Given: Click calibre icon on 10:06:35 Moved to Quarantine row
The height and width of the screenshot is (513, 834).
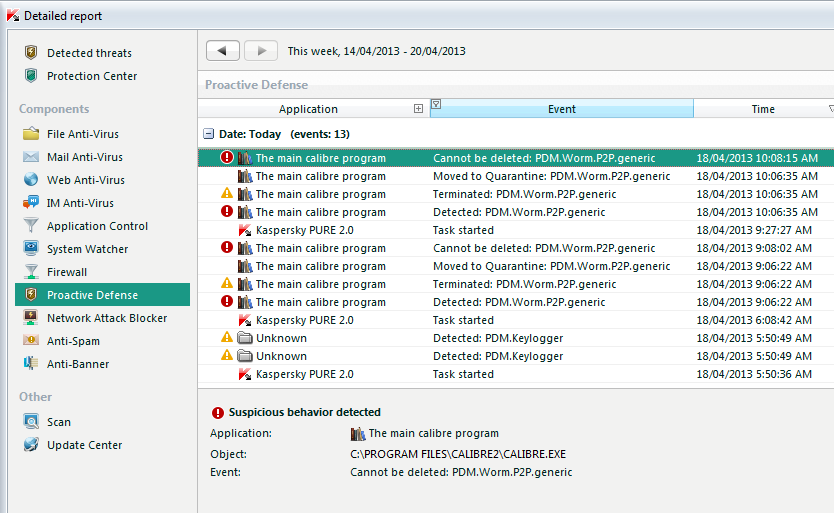Looking at the screenshot, I should click(245, 176).
